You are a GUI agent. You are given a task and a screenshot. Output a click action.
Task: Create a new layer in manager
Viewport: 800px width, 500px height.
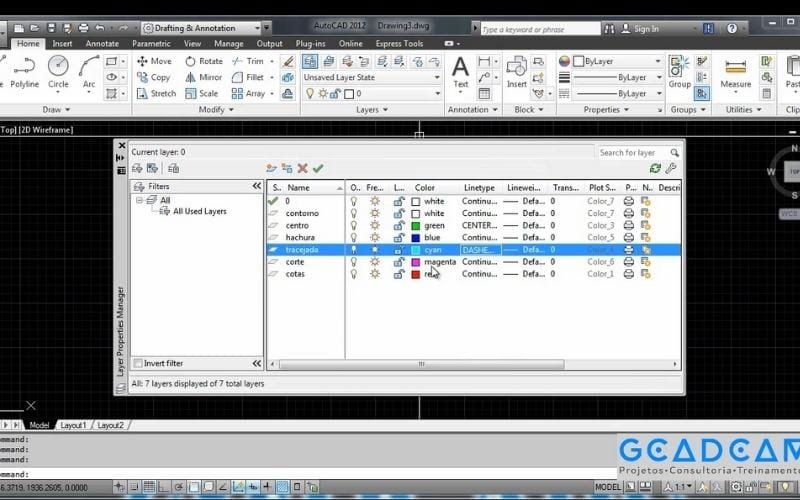coord(271,168)
